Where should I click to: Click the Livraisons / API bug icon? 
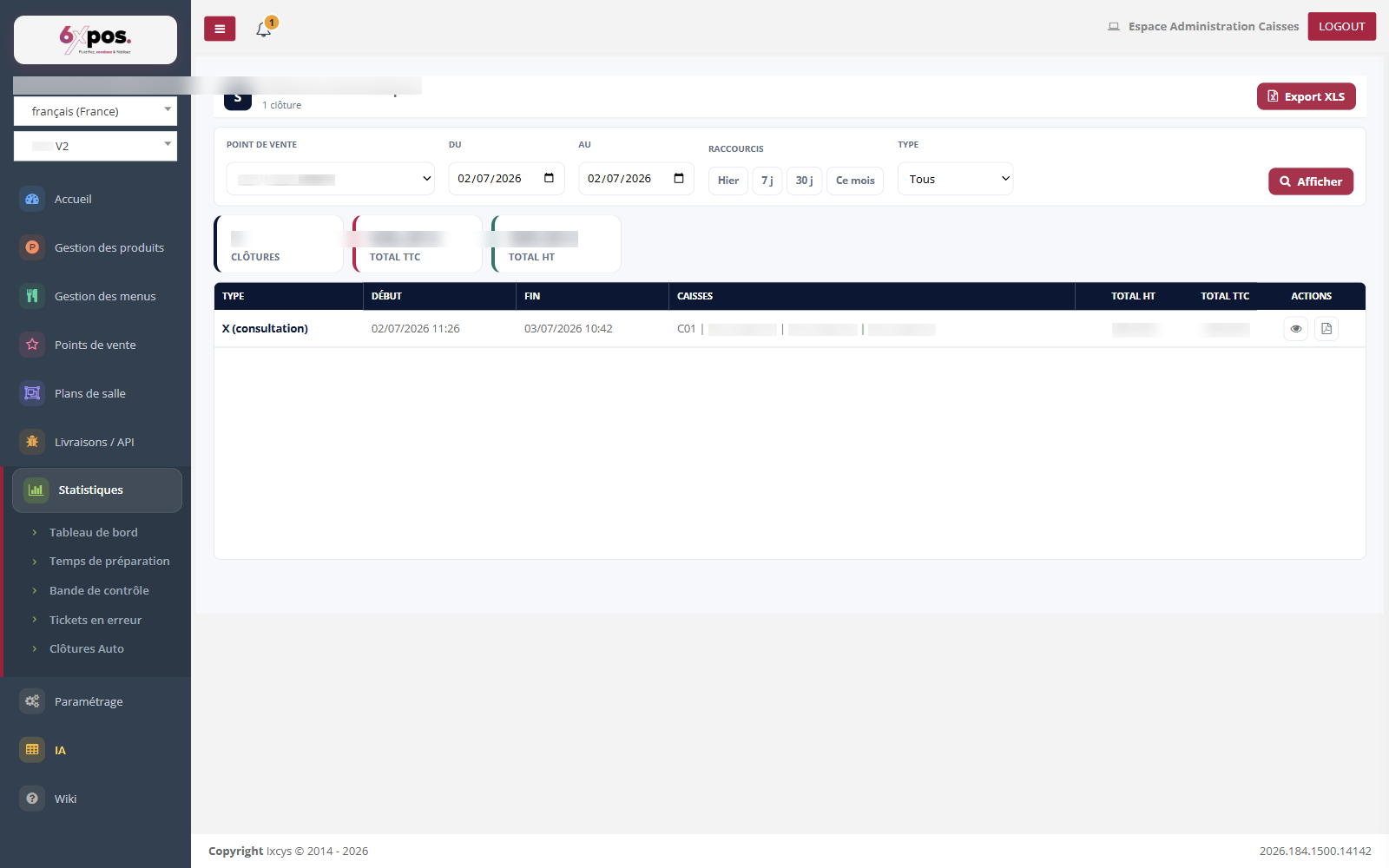coord(32,442)
